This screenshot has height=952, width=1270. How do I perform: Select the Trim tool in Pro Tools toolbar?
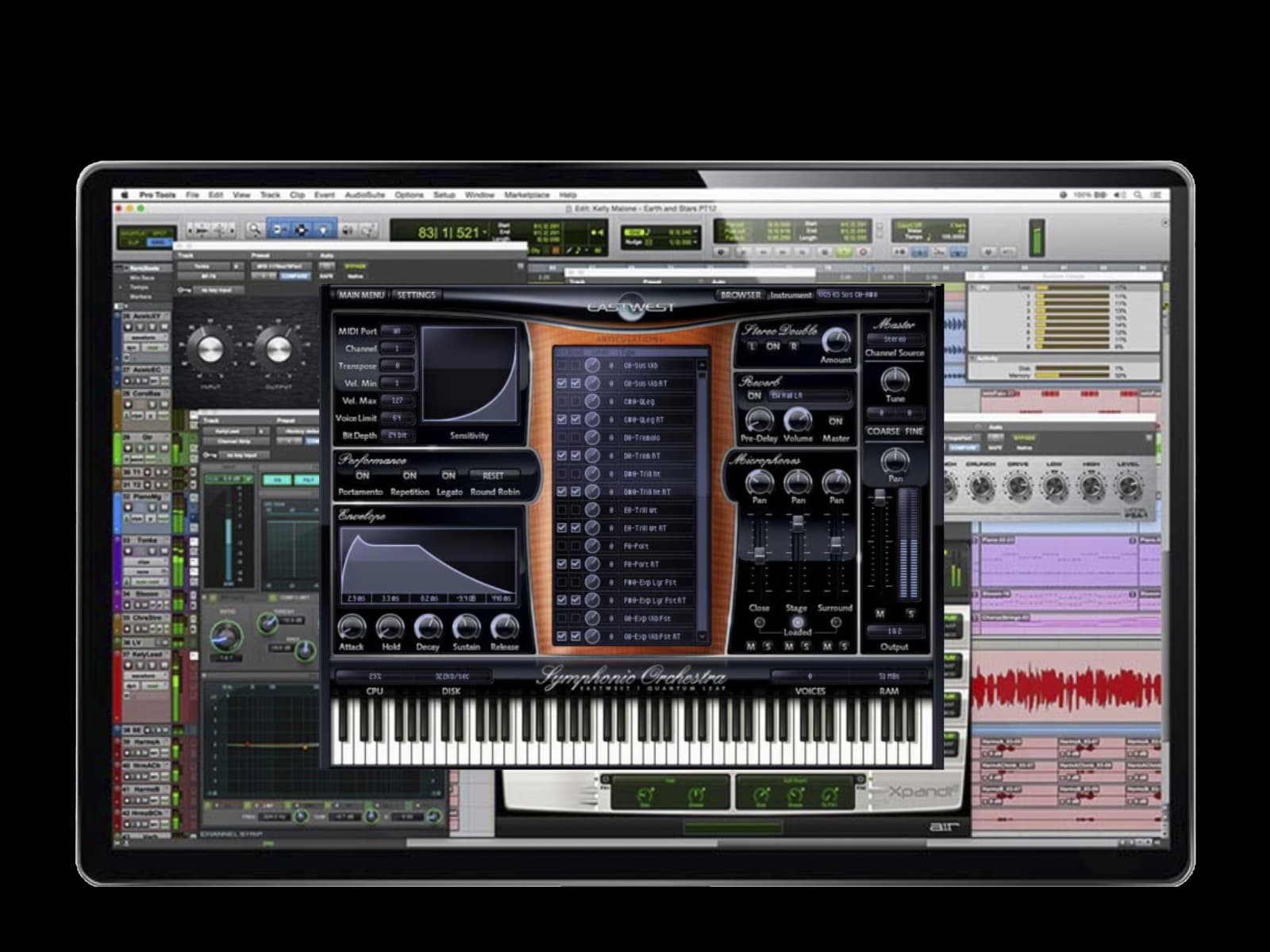(278, 229)
